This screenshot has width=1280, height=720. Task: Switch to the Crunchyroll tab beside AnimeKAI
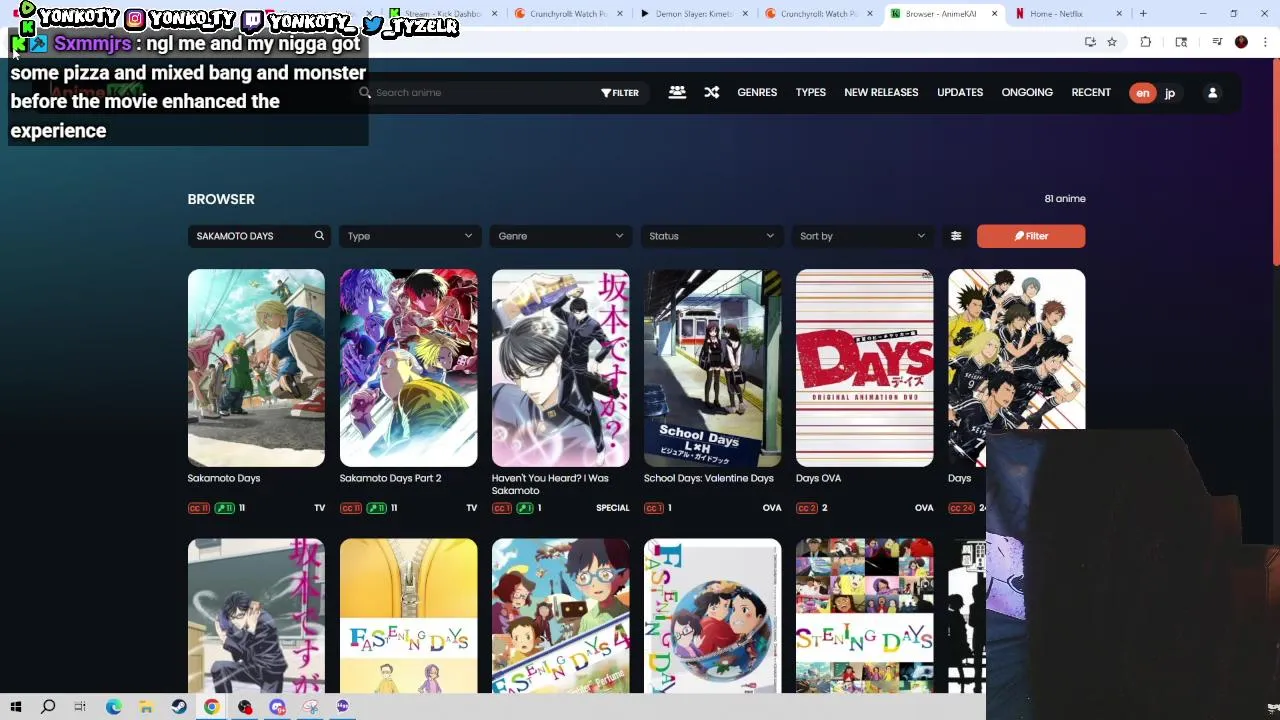820,14
